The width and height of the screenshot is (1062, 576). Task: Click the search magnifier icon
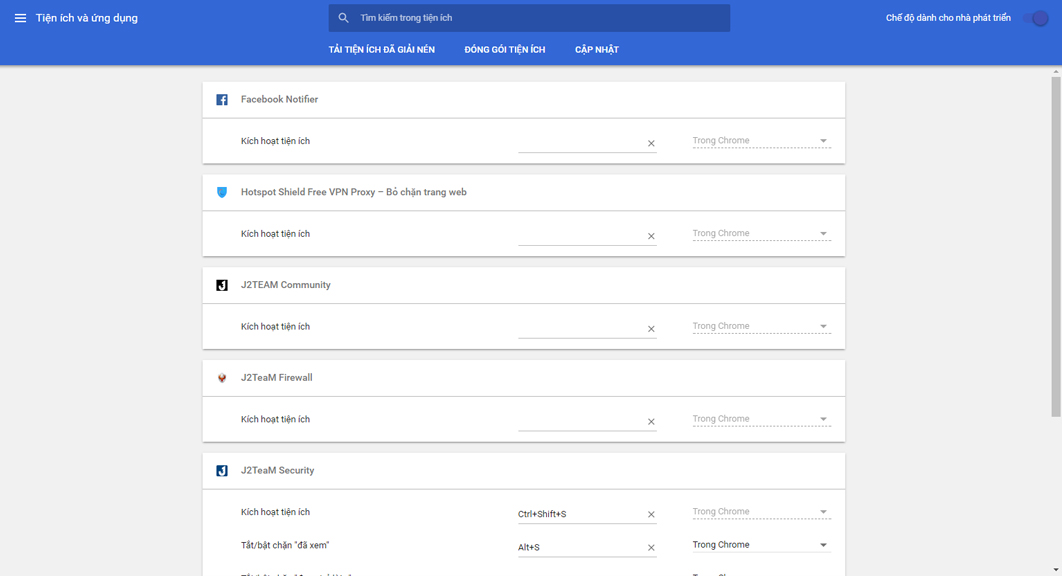pyautogui.click(x=343, y=18)
